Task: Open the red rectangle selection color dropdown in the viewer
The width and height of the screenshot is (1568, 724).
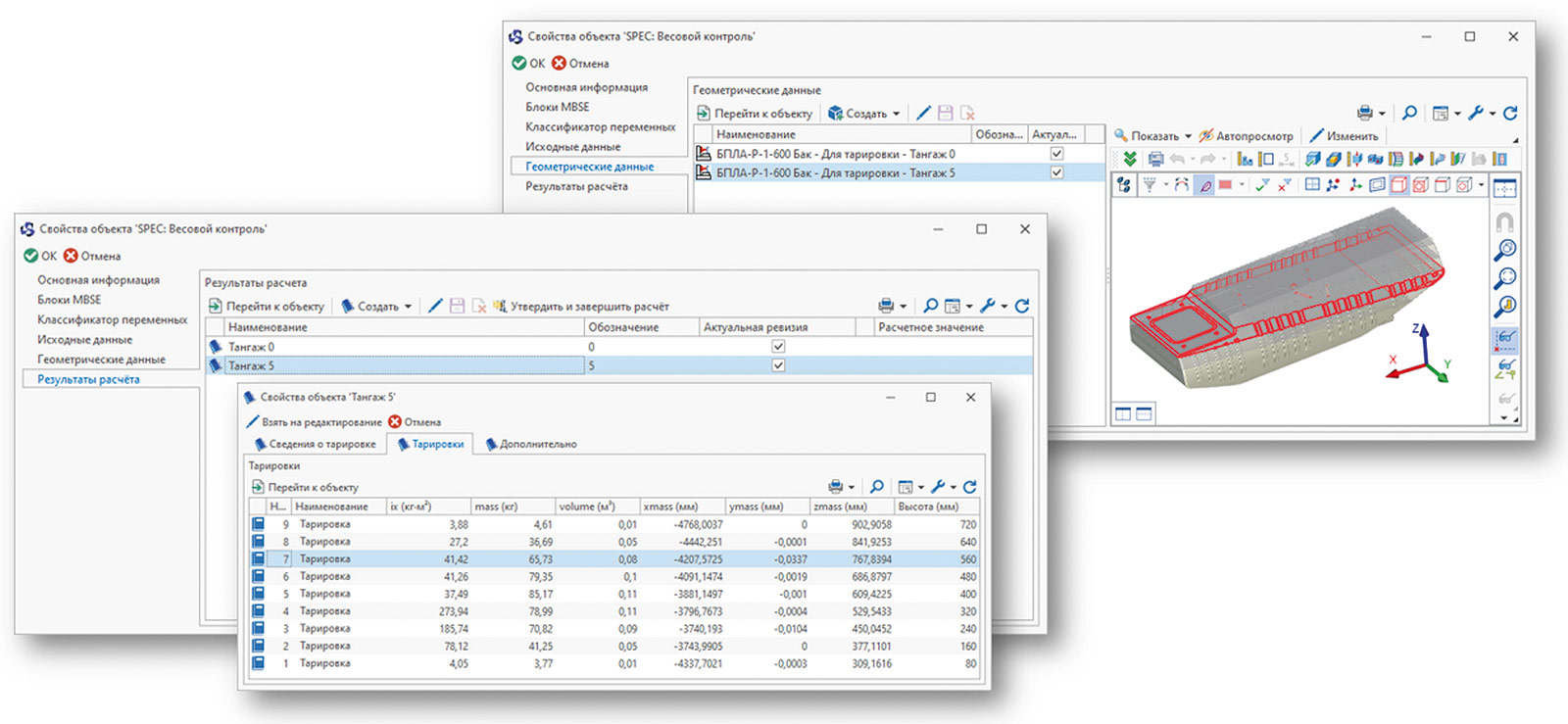Action: [1242, 185]
